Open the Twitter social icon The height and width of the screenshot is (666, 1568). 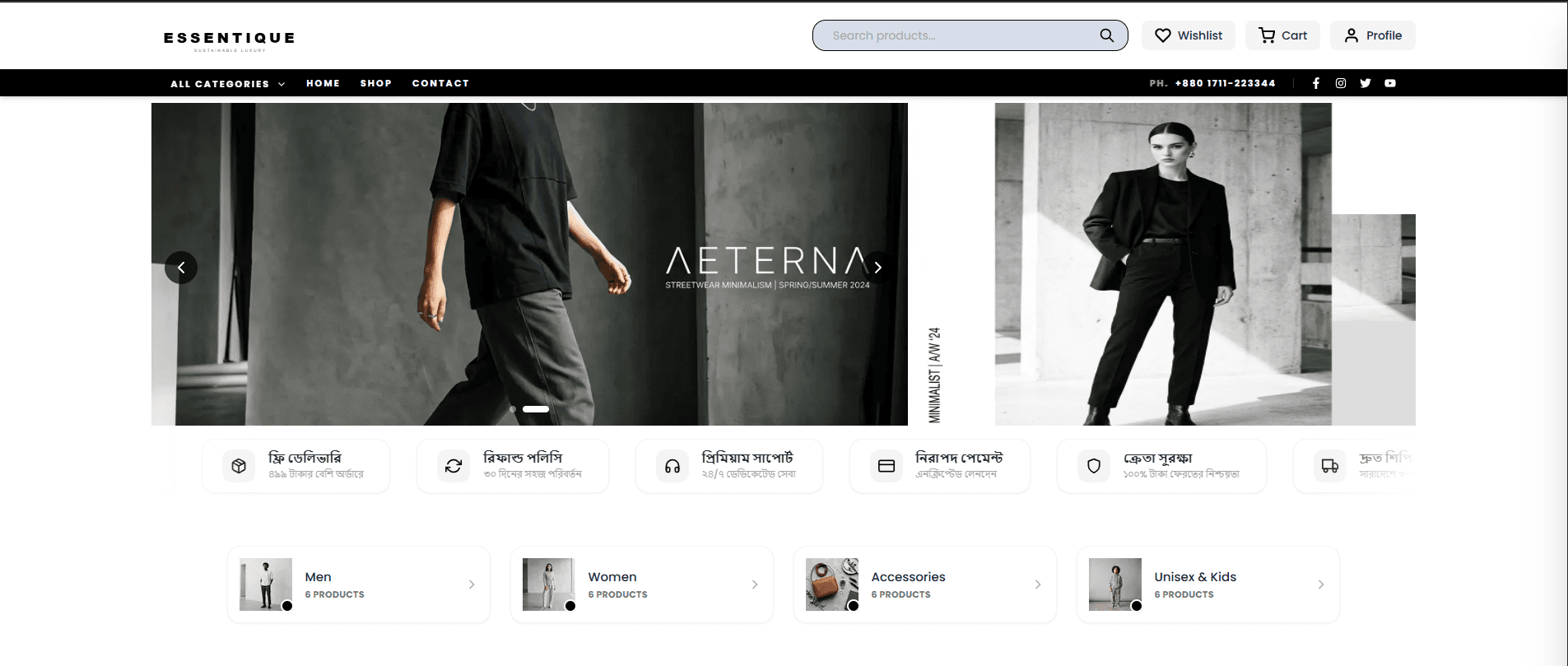coord(1366,83)
